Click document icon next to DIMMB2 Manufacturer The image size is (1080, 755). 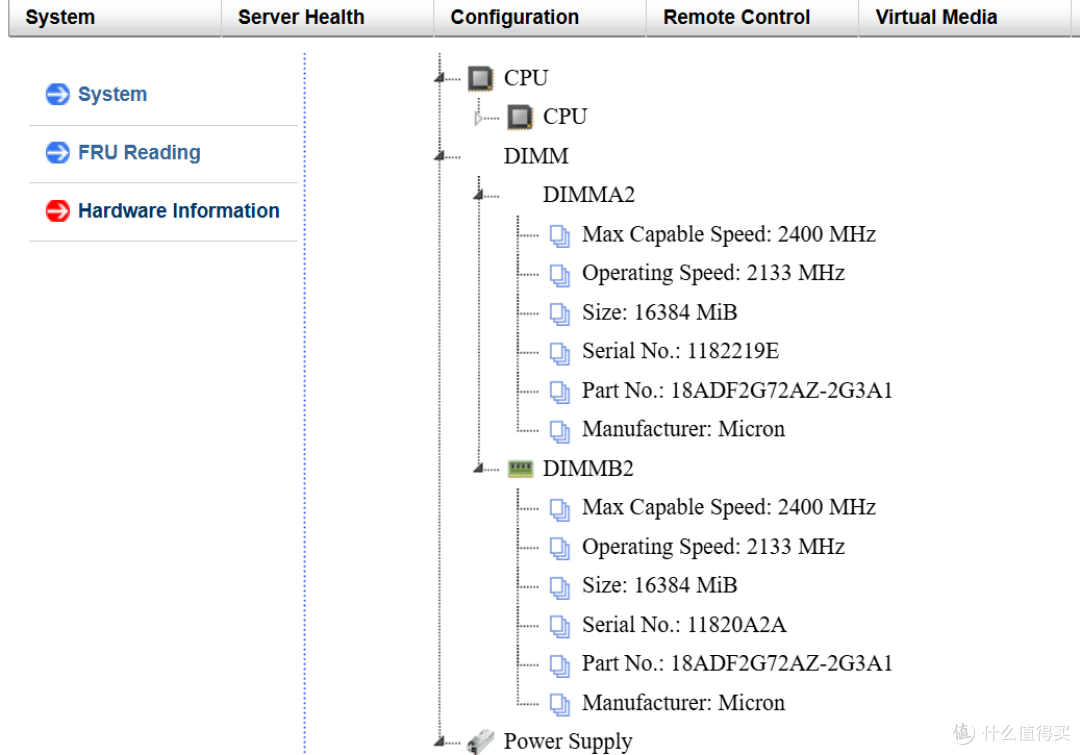(x=560, y=704)
